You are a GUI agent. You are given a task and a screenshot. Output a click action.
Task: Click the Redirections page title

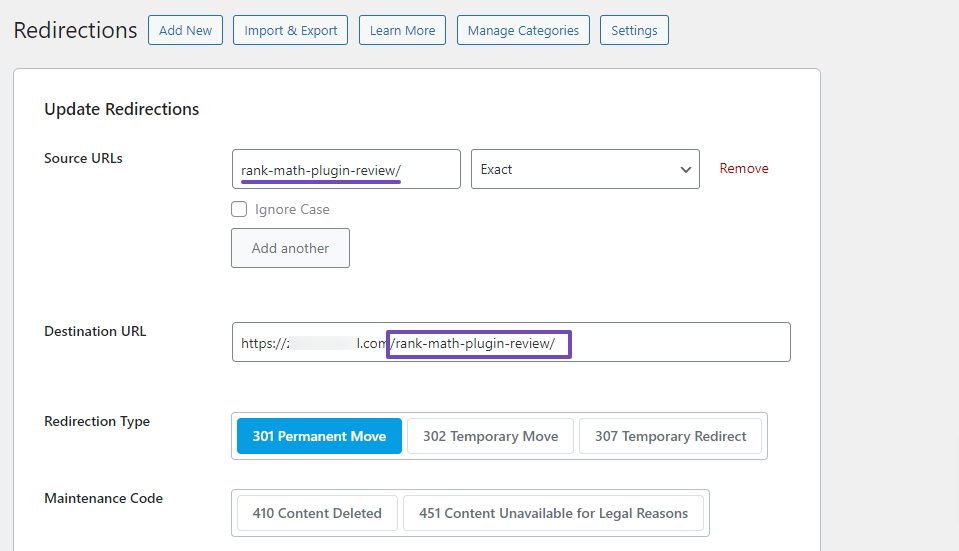(75, 30)
